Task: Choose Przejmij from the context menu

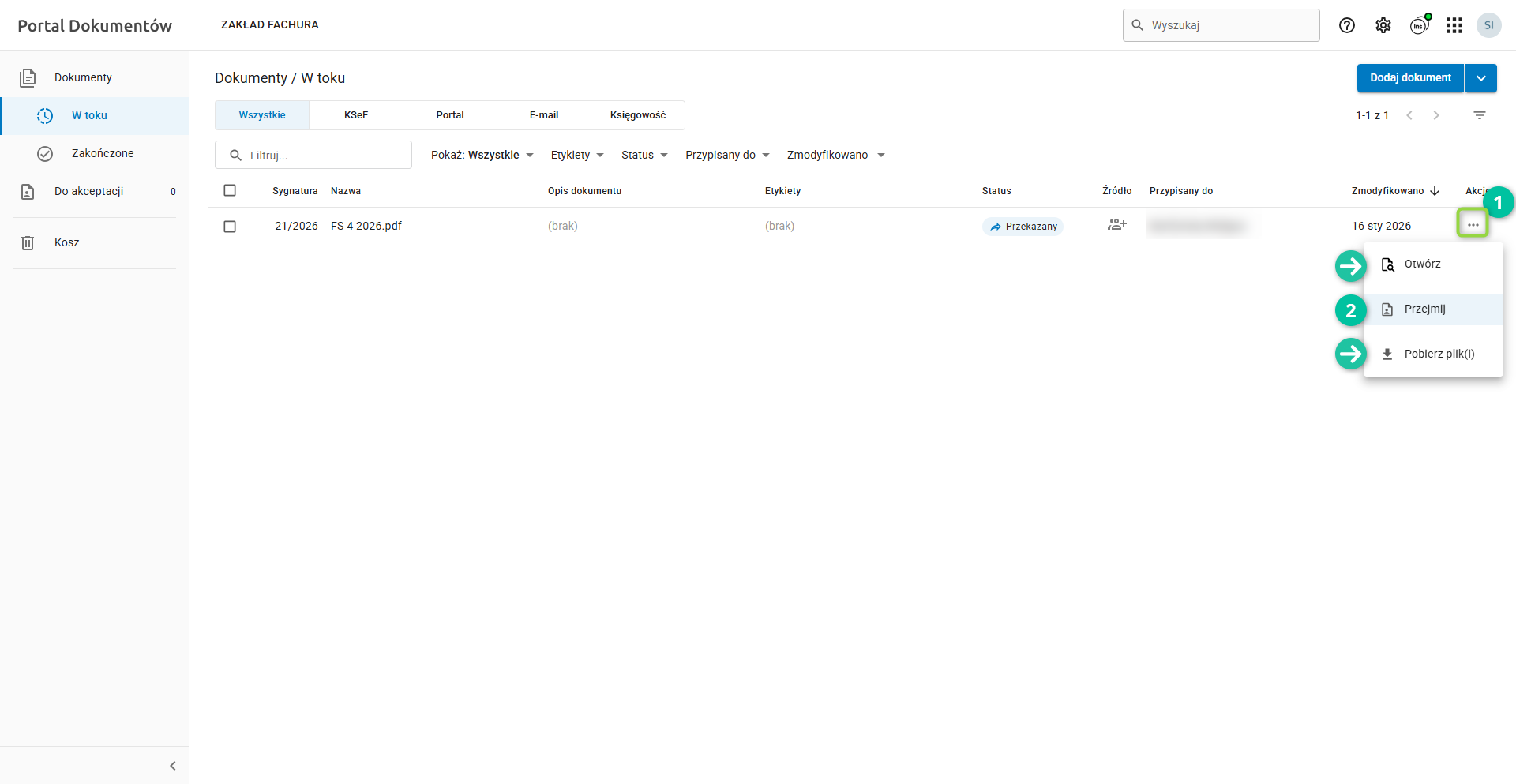Action: (x=1424, y=309)
